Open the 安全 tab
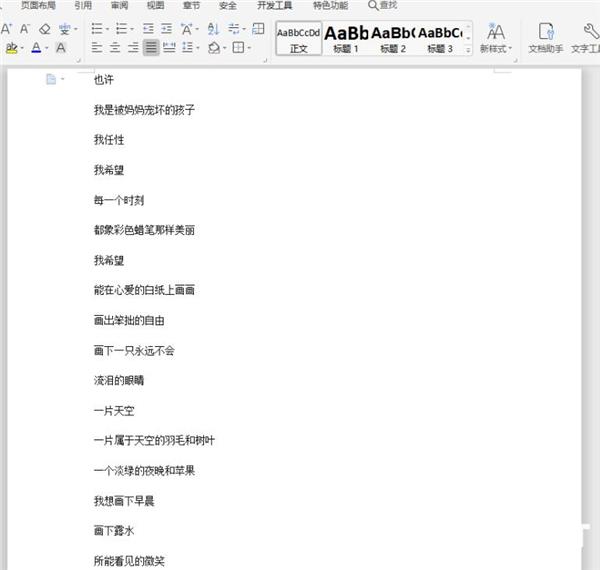 [228, 5]
